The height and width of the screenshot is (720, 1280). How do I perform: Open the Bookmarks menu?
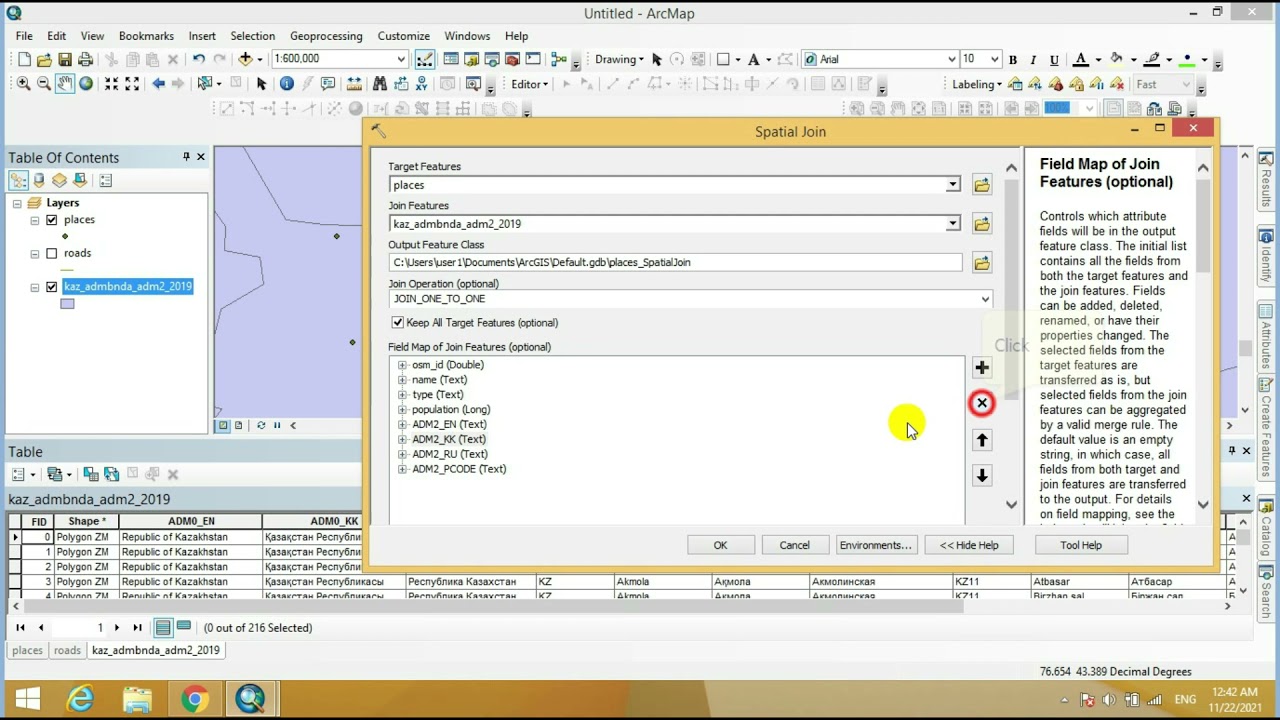pyautogui.click(x=146, y=36)
